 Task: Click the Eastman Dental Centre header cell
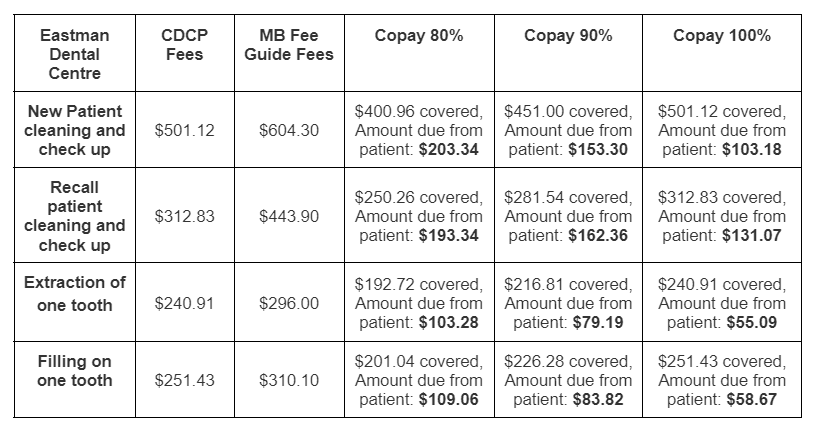pyautogui.click(x=75, y=54)
